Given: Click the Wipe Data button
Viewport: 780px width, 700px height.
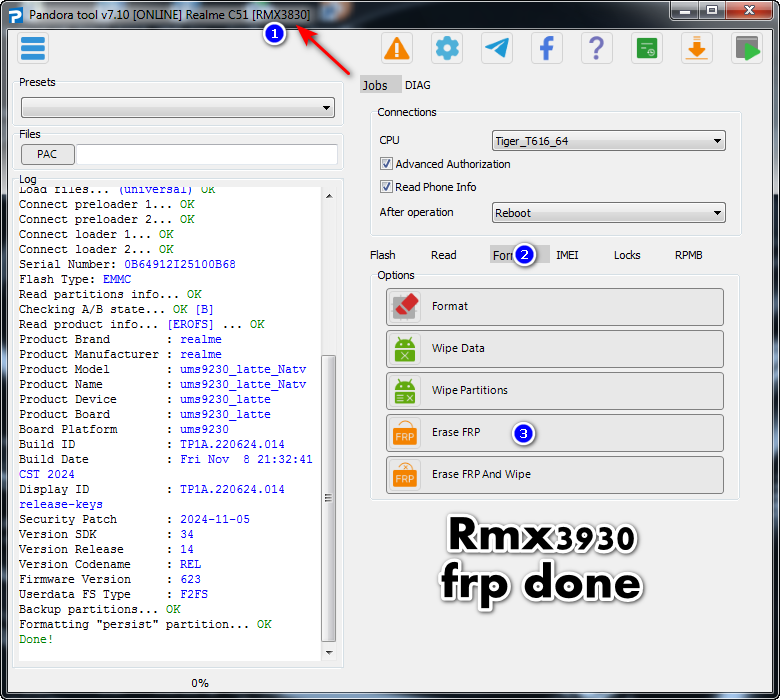Looking at the screenshot, I should pyautogui.click(x=555, y=349).
